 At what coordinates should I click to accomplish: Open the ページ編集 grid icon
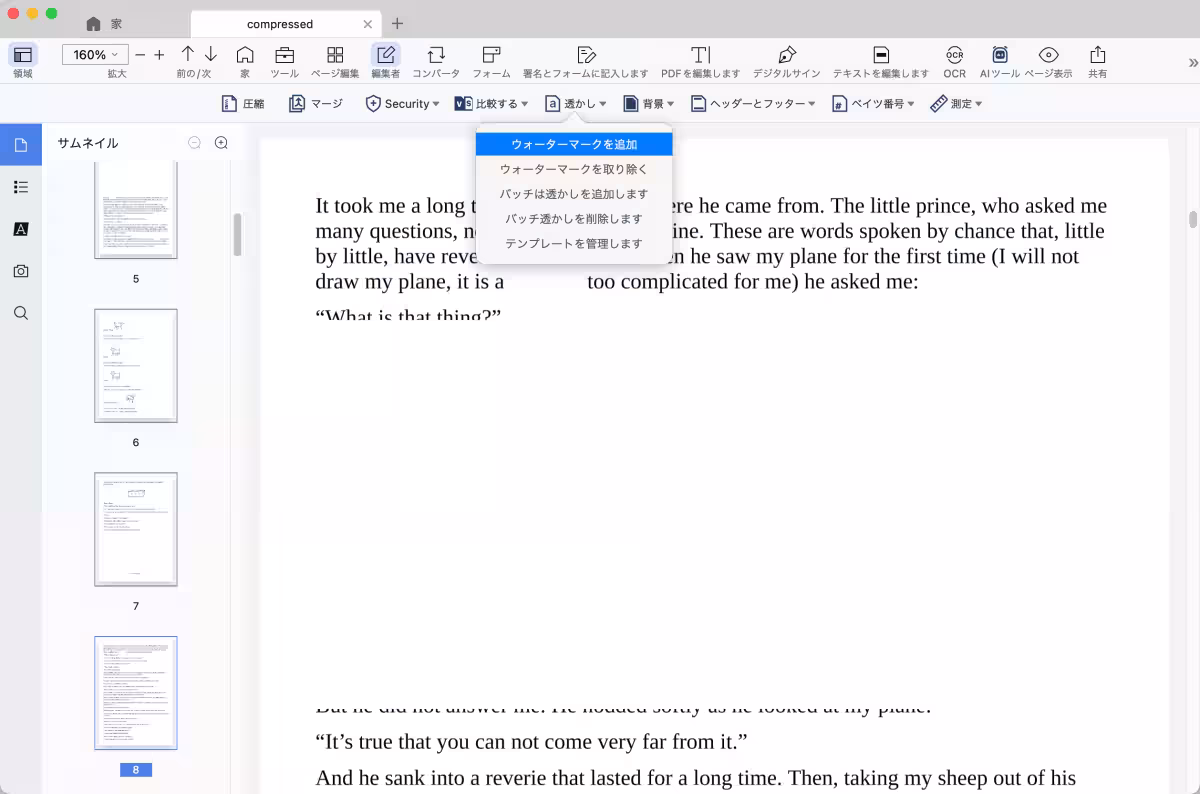[335, 55]
